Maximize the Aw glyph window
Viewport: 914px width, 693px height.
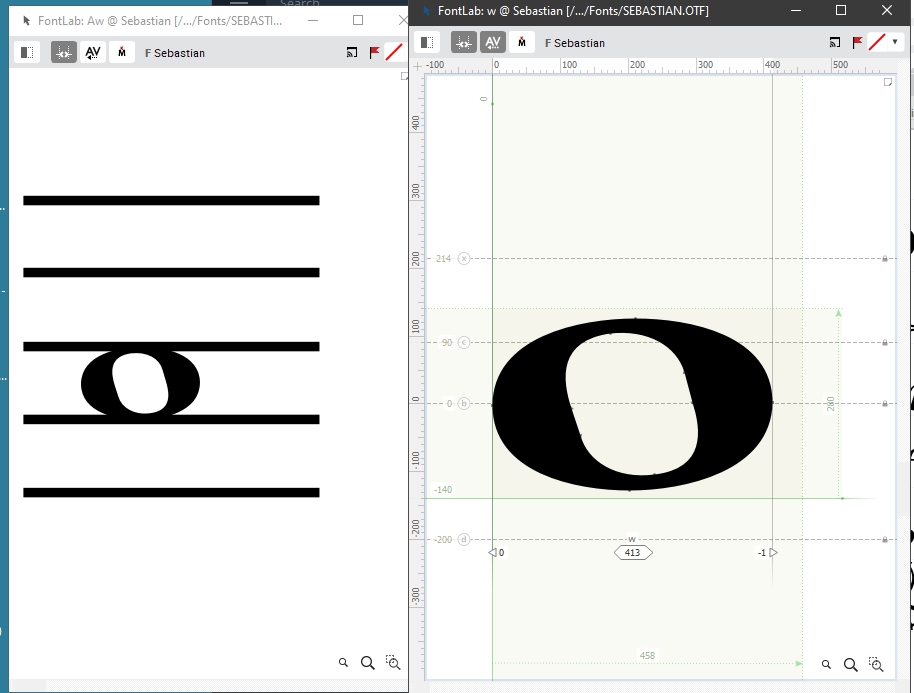pyautogui.click(x=358, y=20)
